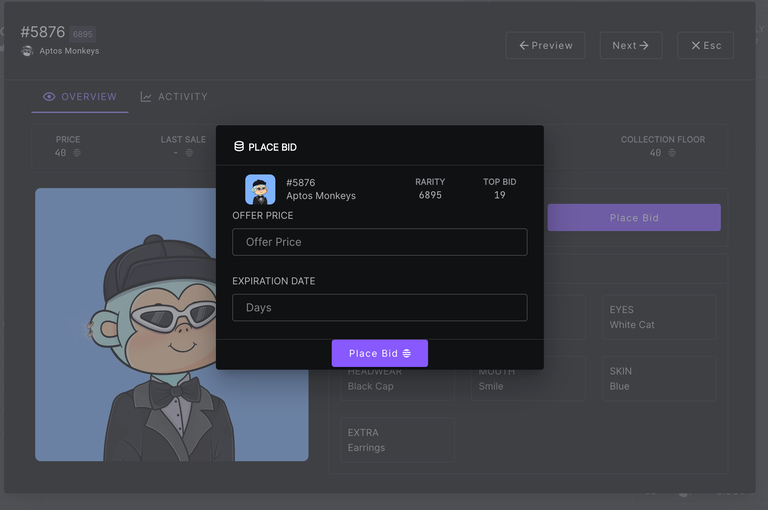768x510 pixels.
Task: Click the Aptos coin icon next to Price
Action: pos(77,153)
